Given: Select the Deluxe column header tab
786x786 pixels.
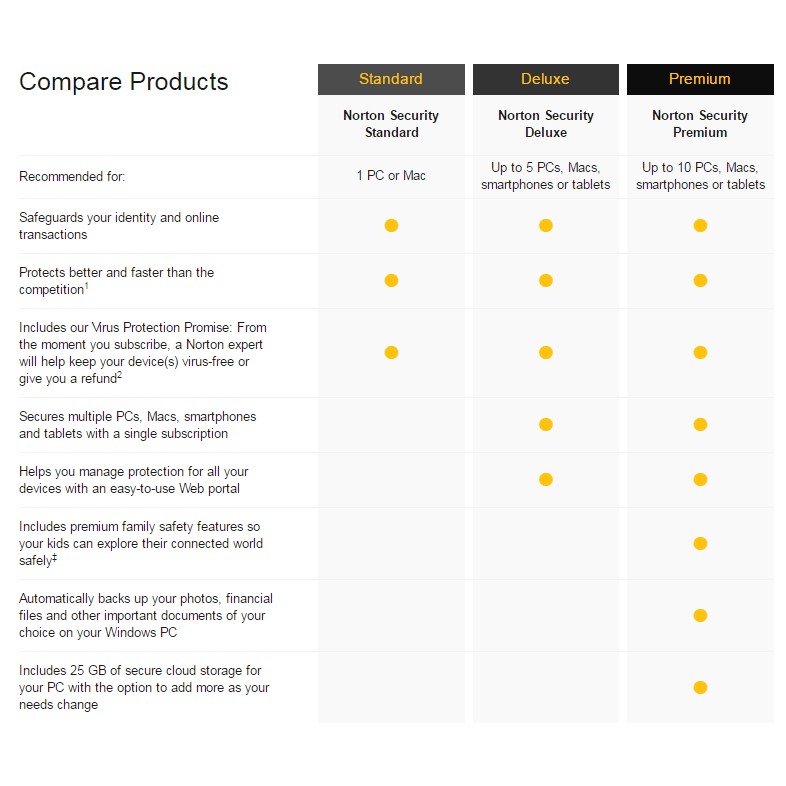Looking at the screenshot, I should point(545,79).
